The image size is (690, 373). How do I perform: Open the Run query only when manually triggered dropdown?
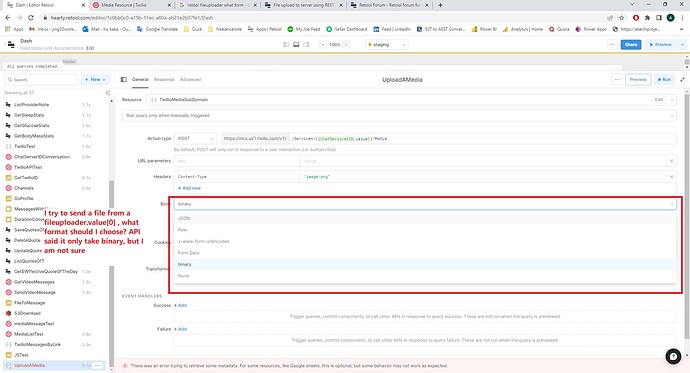point(399,116)
